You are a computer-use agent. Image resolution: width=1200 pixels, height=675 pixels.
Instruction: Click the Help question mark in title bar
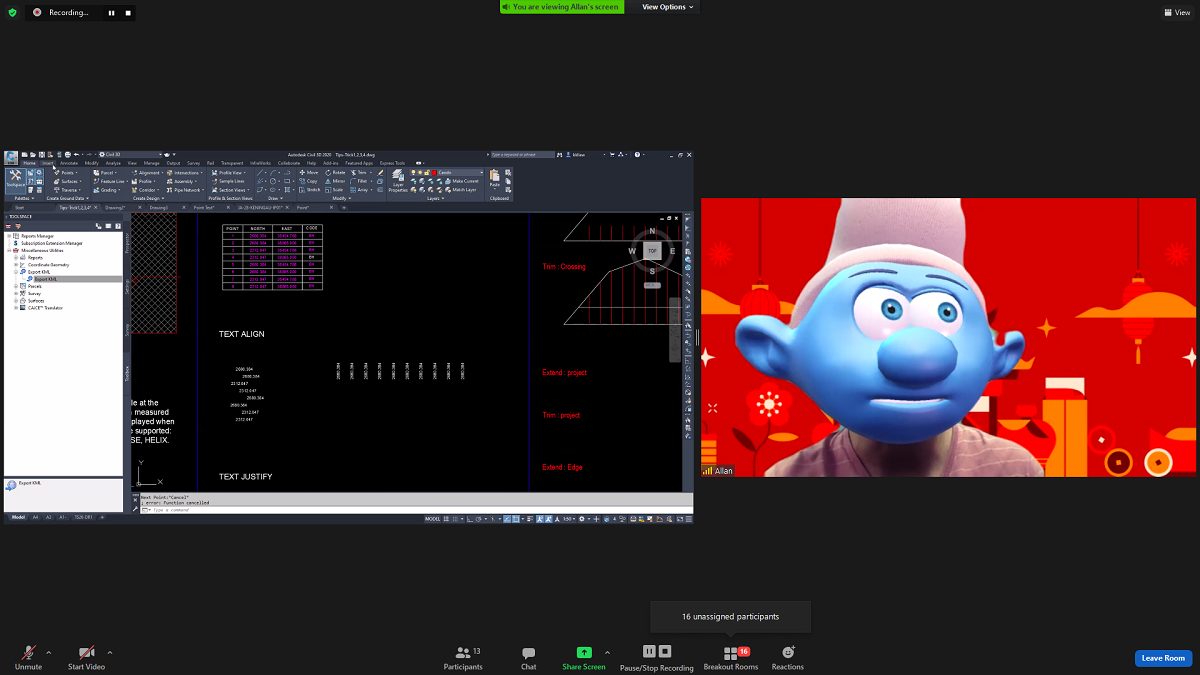point(637,155)
